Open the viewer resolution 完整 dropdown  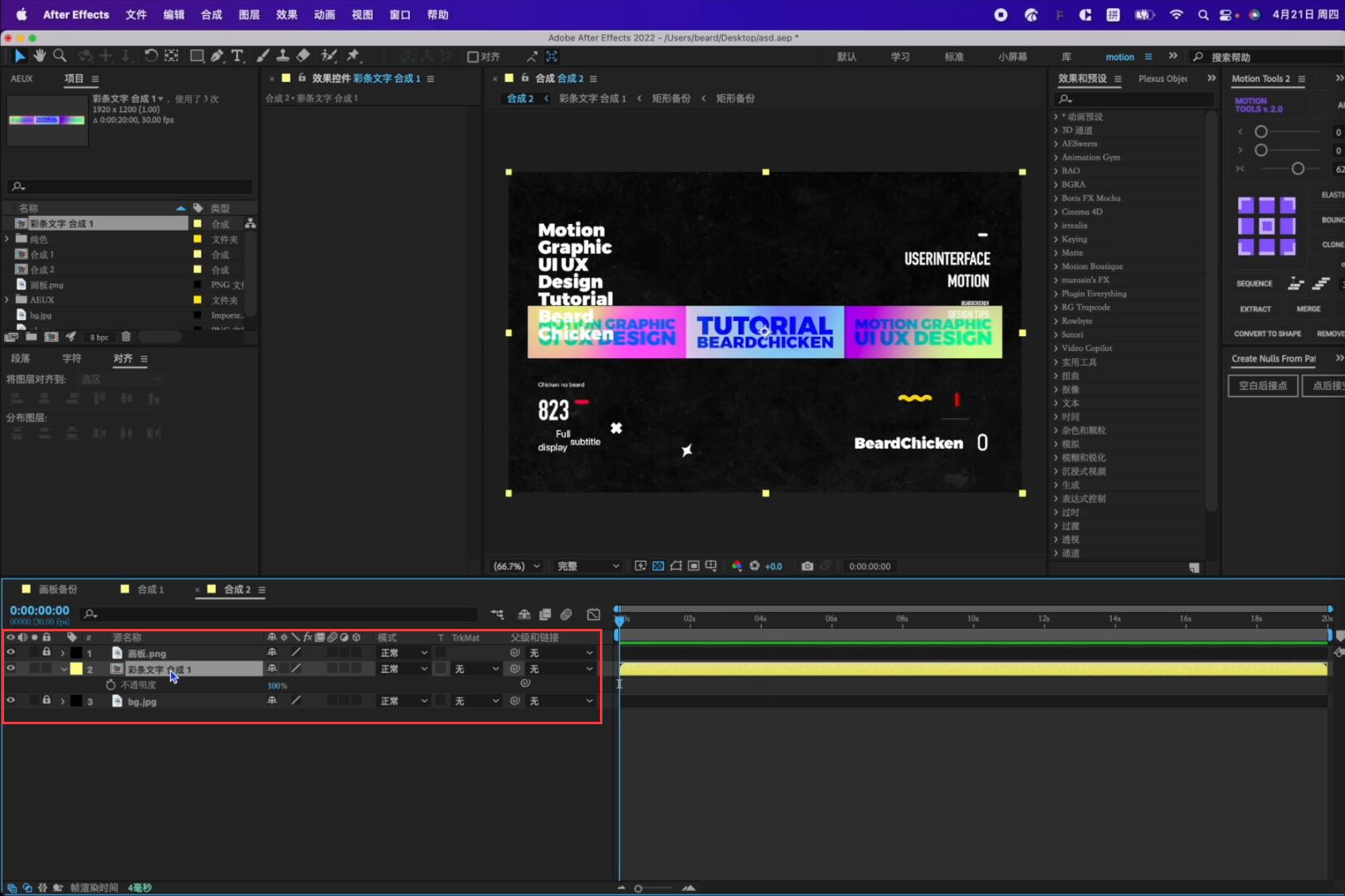coord(588,566)
